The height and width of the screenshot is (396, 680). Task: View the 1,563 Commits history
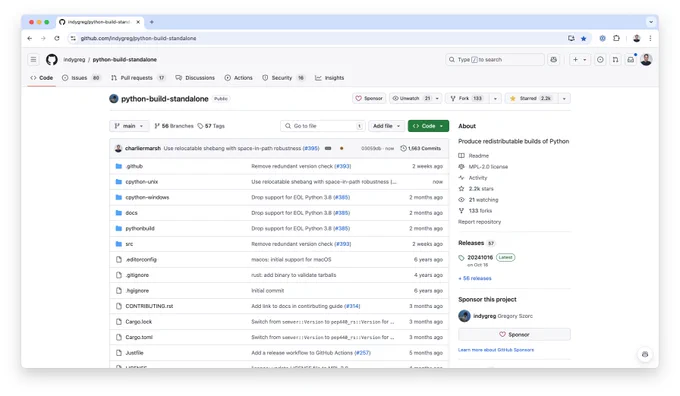[x=420, y=148]
